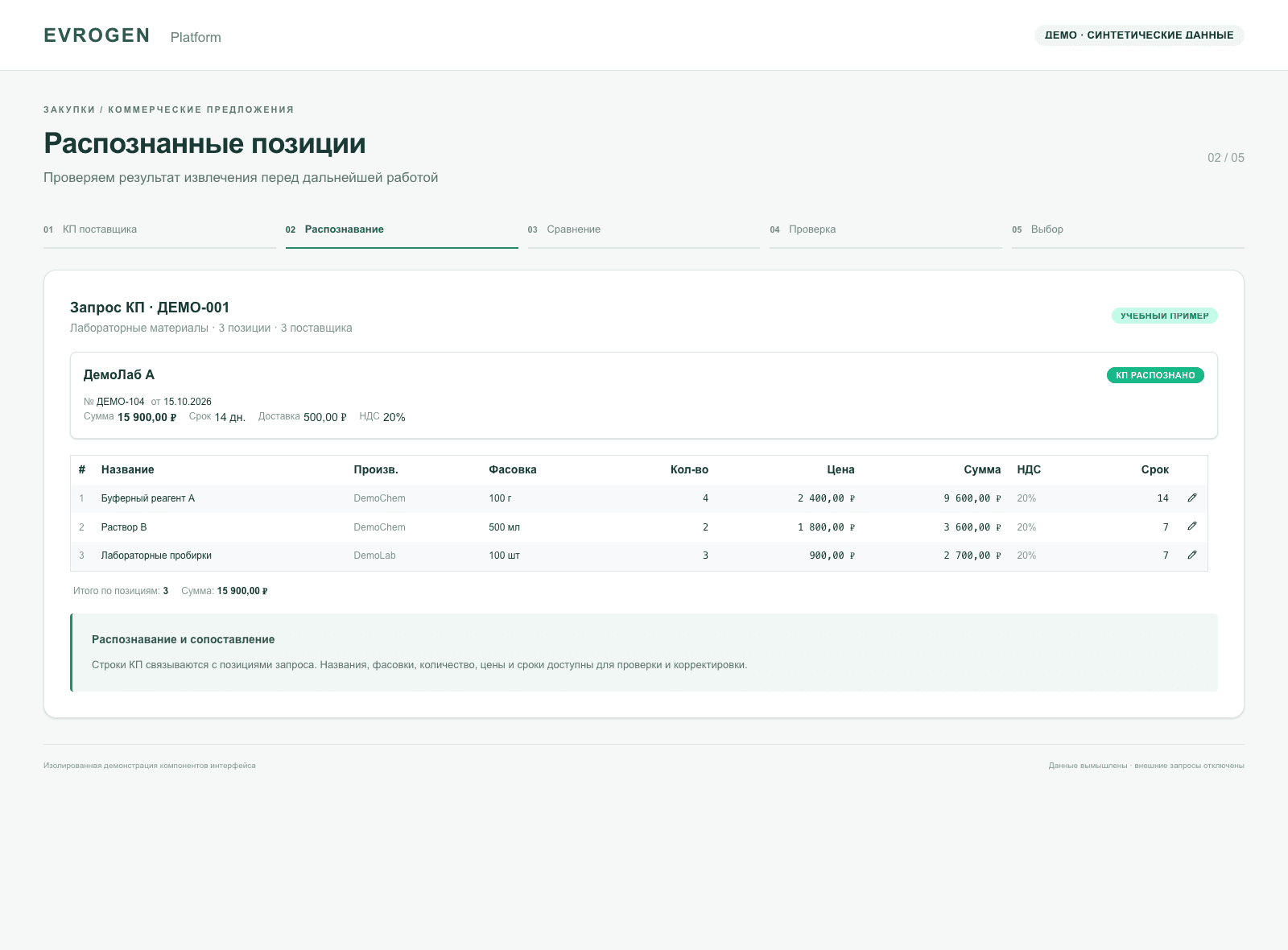Click the date 15.10.2026

[188, 402]
